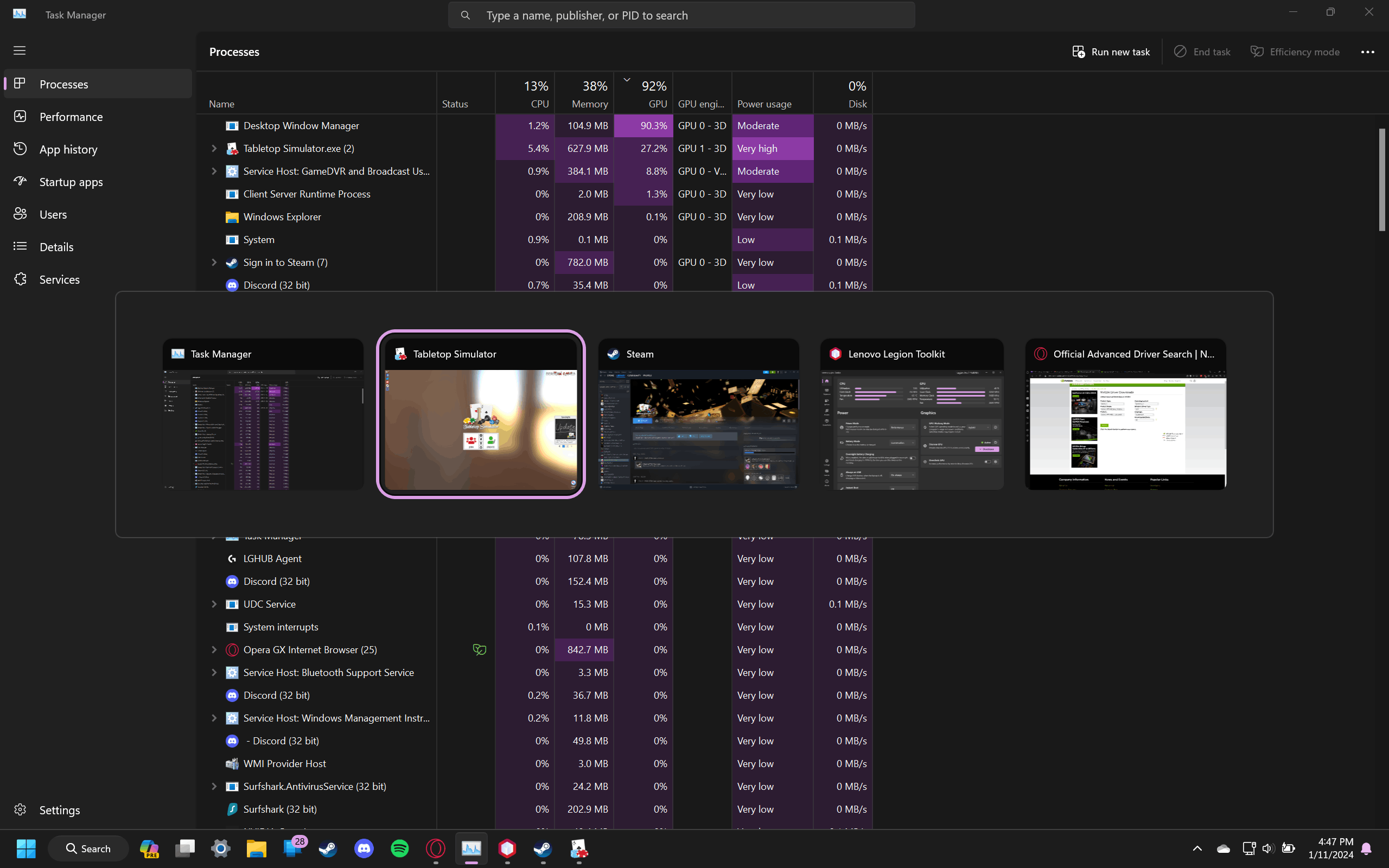This screenshot has width=1389, height=868.
Task: Click the Settings gear in the sidebar
Action: click(21, 809)
